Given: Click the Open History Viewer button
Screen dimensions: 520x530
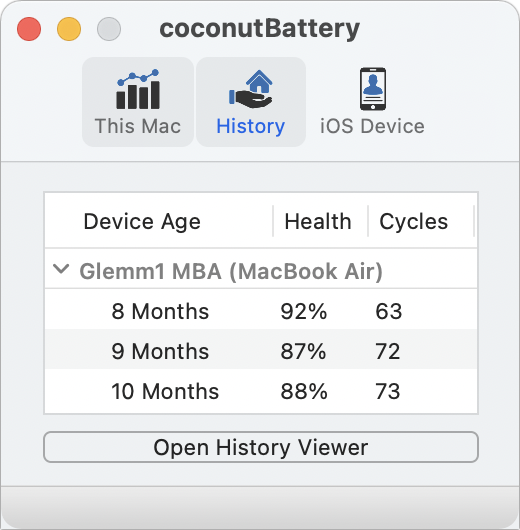Looking at the screenshot, I should (x=261, y=447).
